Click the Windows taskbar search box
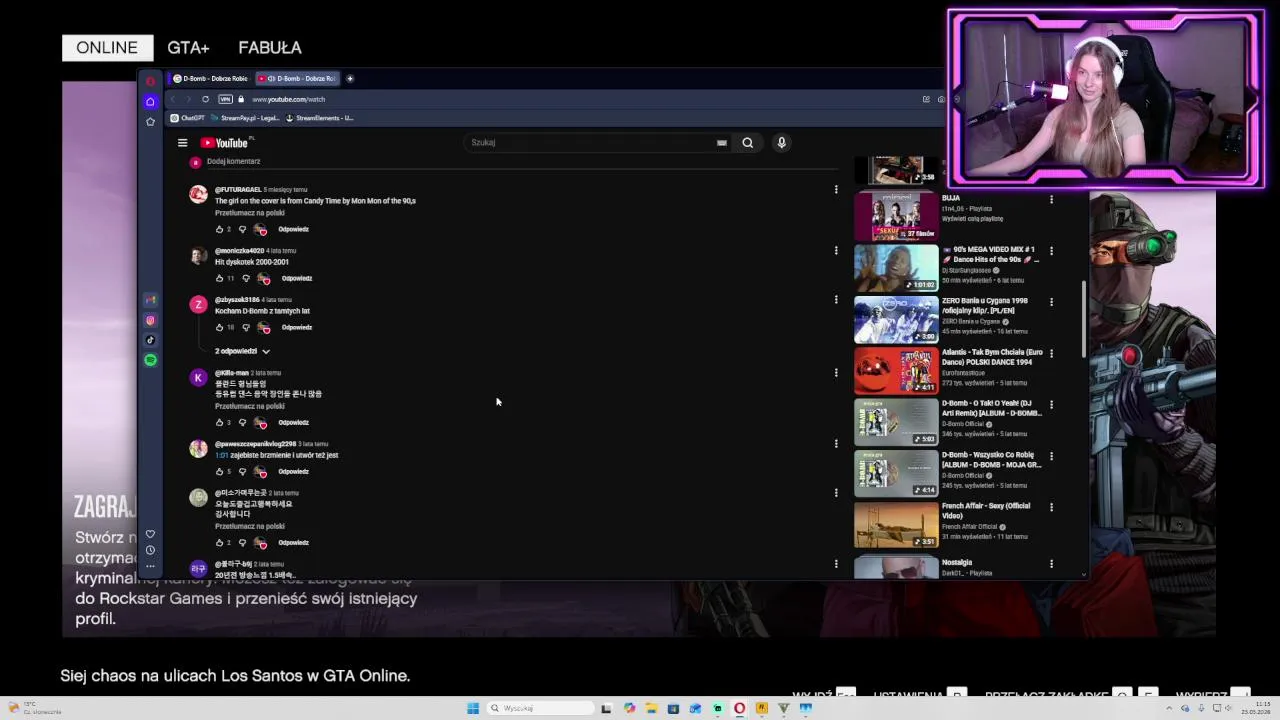 [x=541, y=708]
